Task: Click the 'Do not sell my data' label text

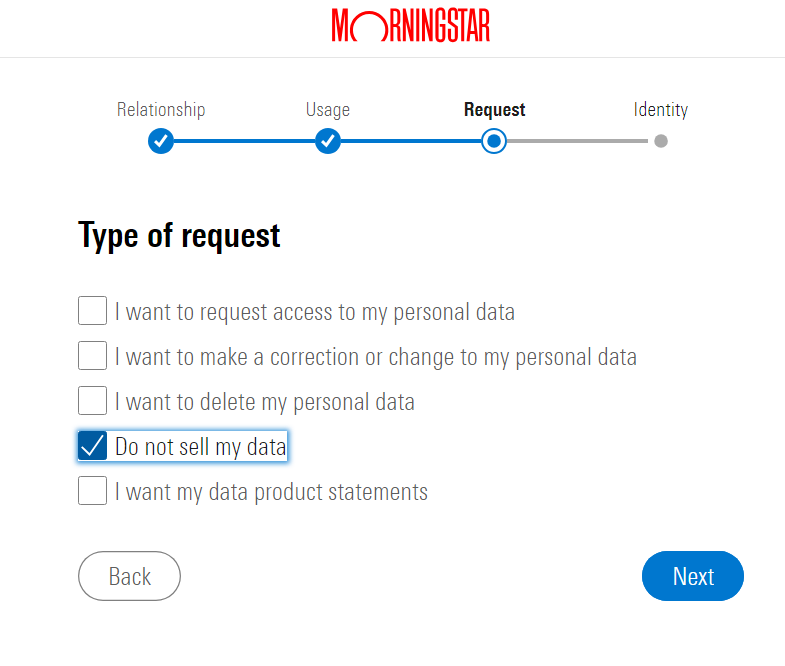Action: (x=200, y=447)
